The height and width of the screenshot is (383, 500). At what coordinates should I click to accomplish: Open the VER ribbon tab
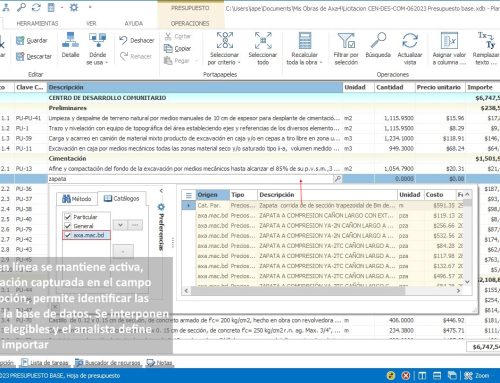click(91, 23)
